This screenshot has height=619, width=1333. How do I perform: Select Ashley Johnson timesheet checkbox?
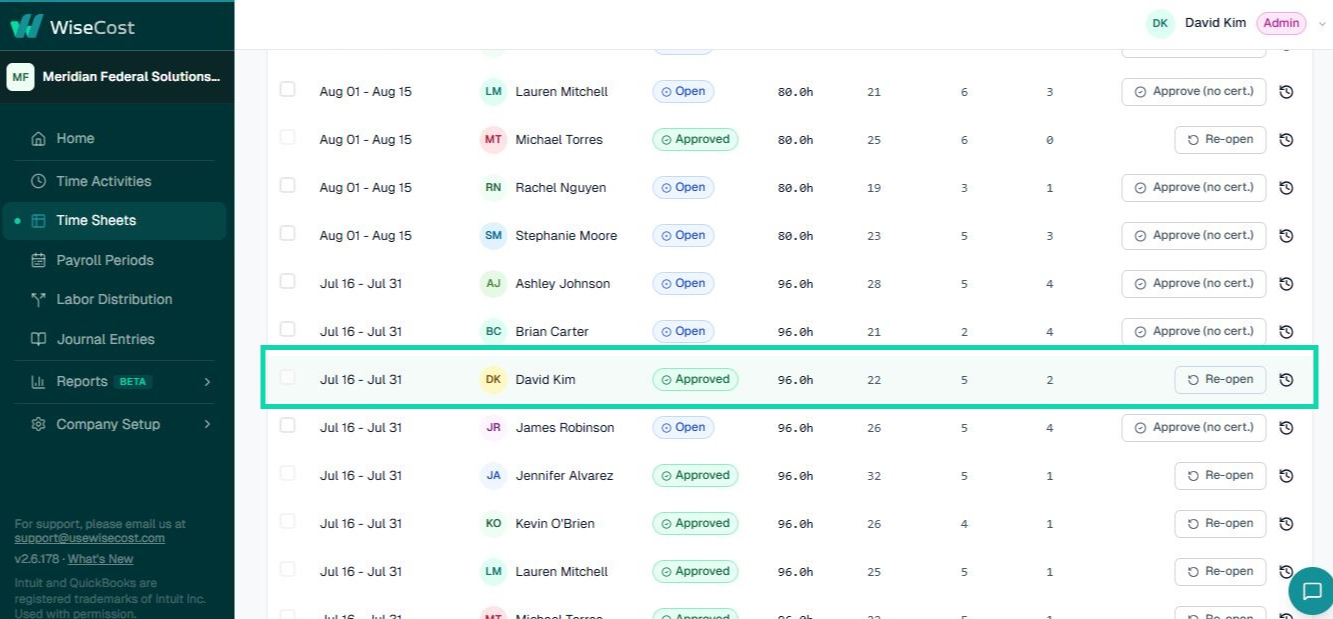tap(288, 281)
